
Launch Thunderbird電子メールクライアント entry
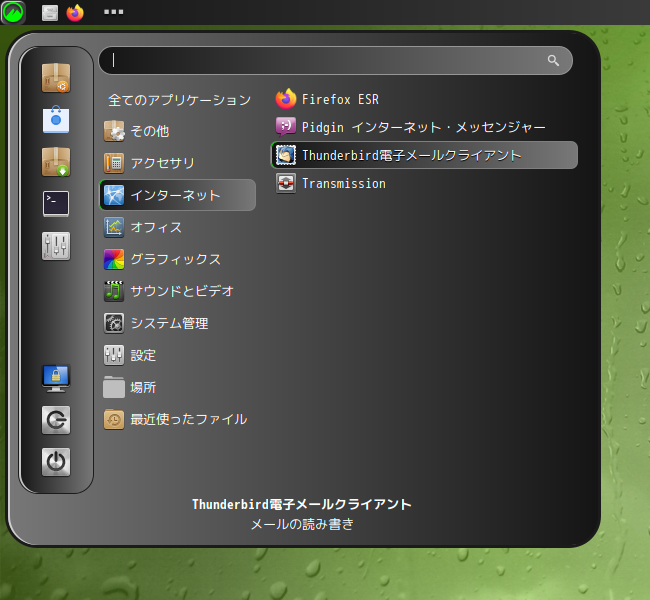click(x=424, y=155)
